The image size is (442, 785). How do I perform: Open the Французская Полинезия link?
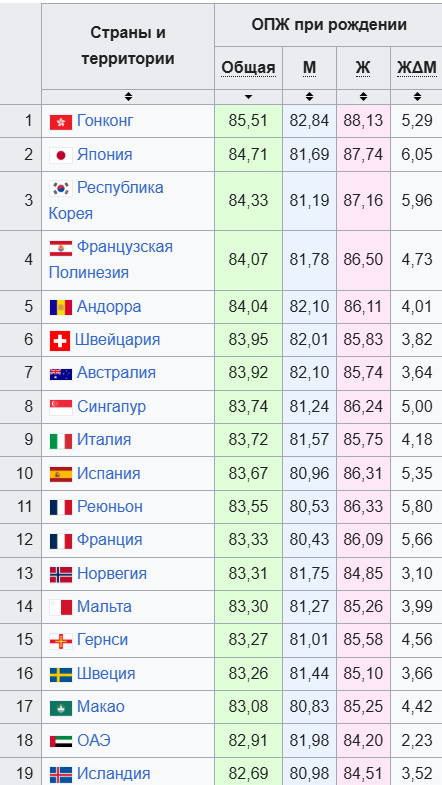point(111,260)
